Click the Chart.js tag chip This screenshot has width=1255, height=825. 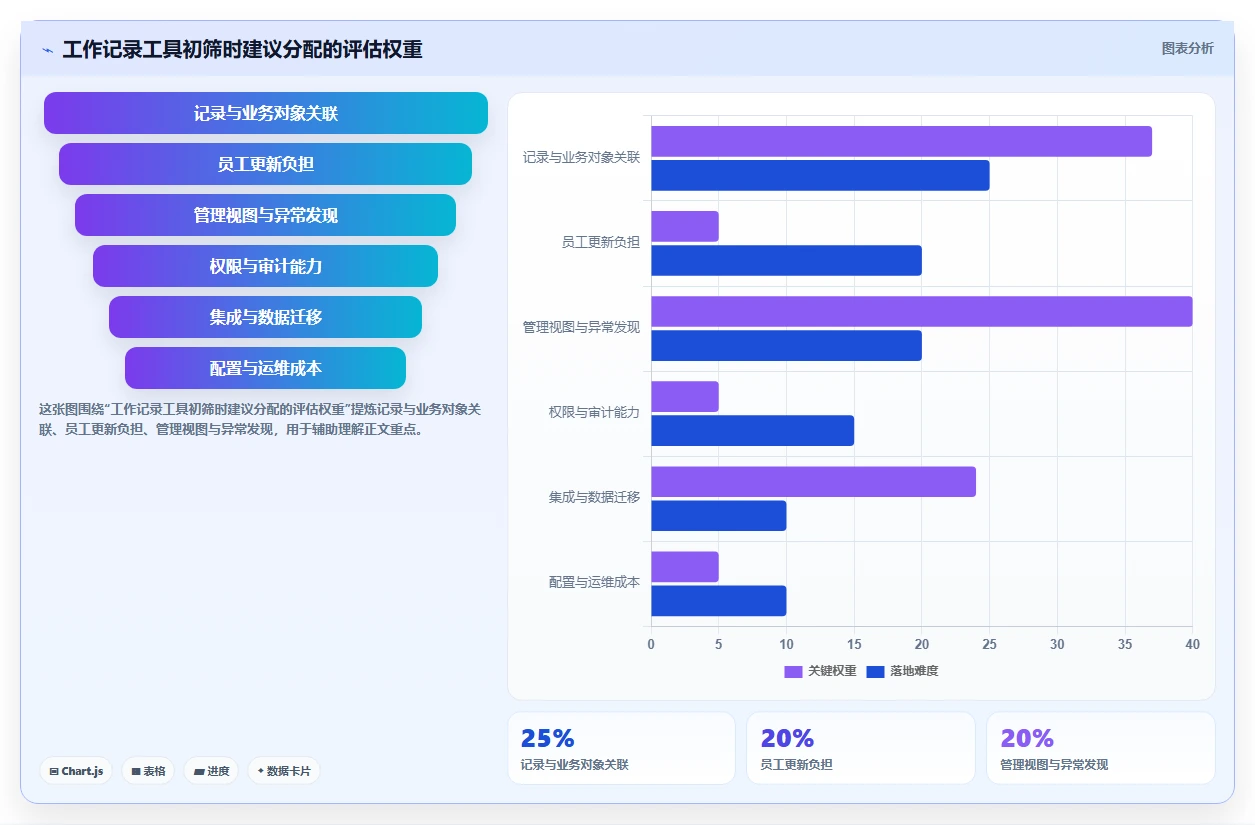tap(76, 771)
